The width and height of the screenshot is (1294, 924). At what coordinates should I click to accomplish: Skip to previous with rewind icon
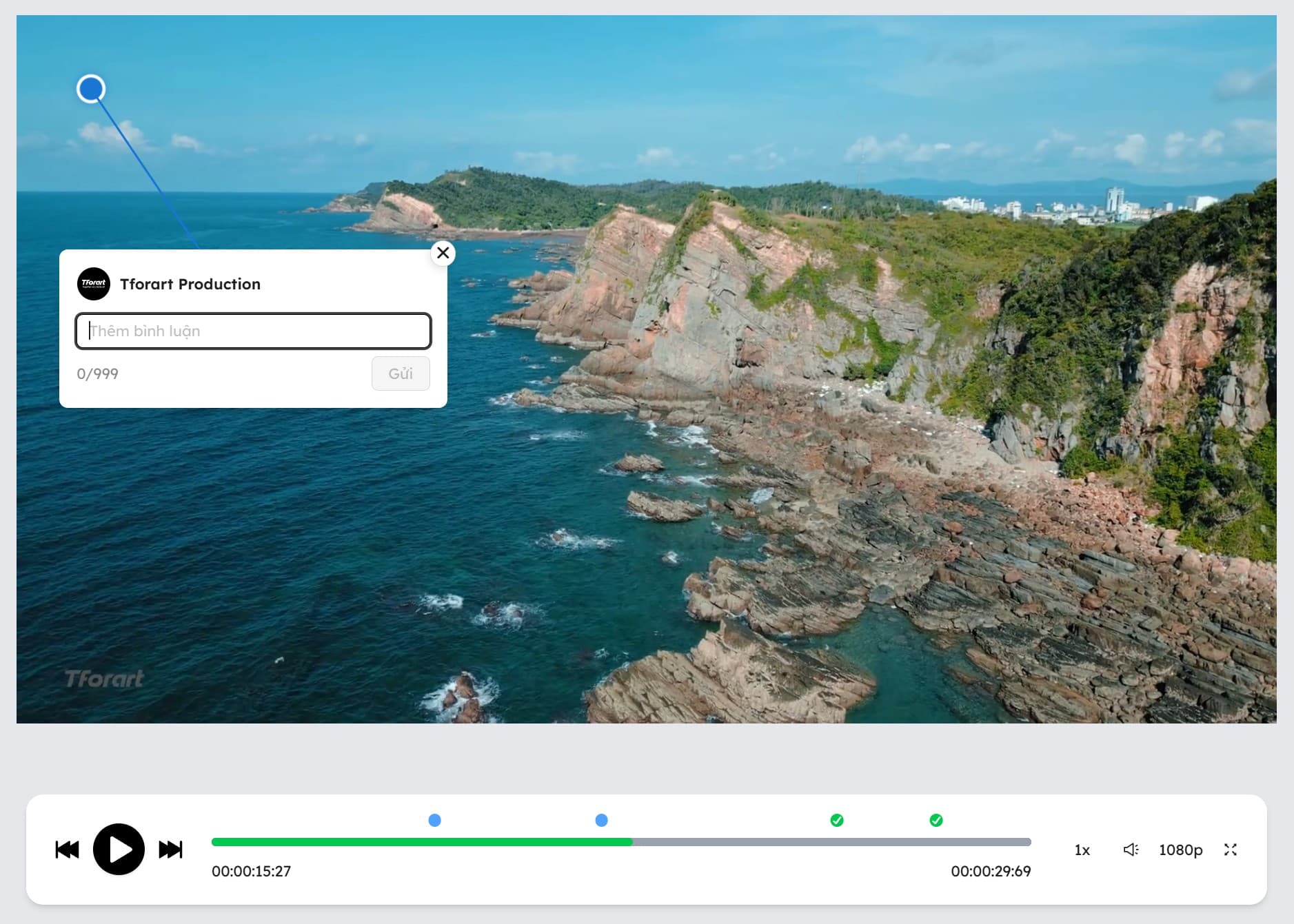pos(67,850)
